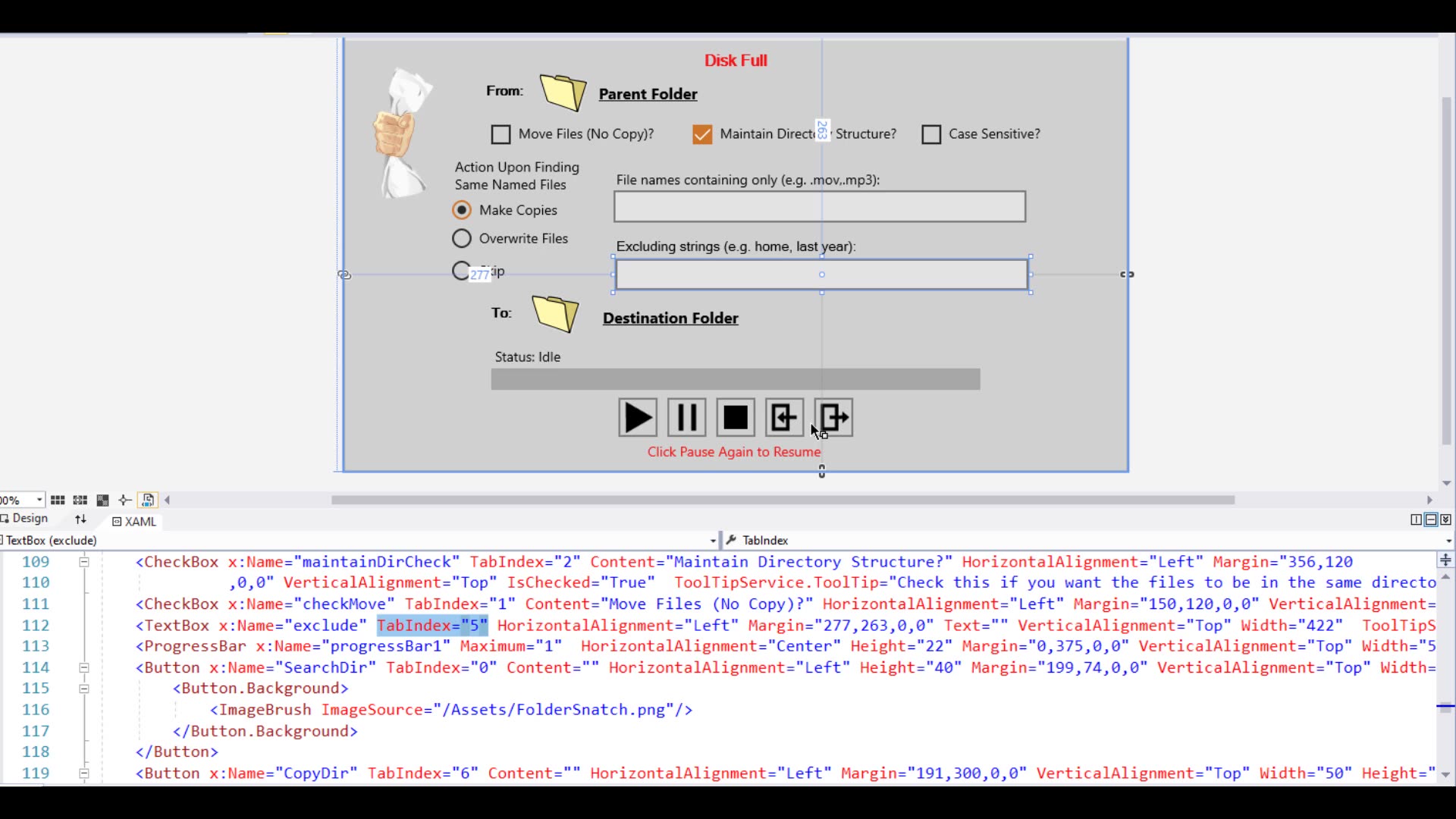The image size is (1456, 819).
Task: Click the Pause button in the designer
Action: (686, 418)
